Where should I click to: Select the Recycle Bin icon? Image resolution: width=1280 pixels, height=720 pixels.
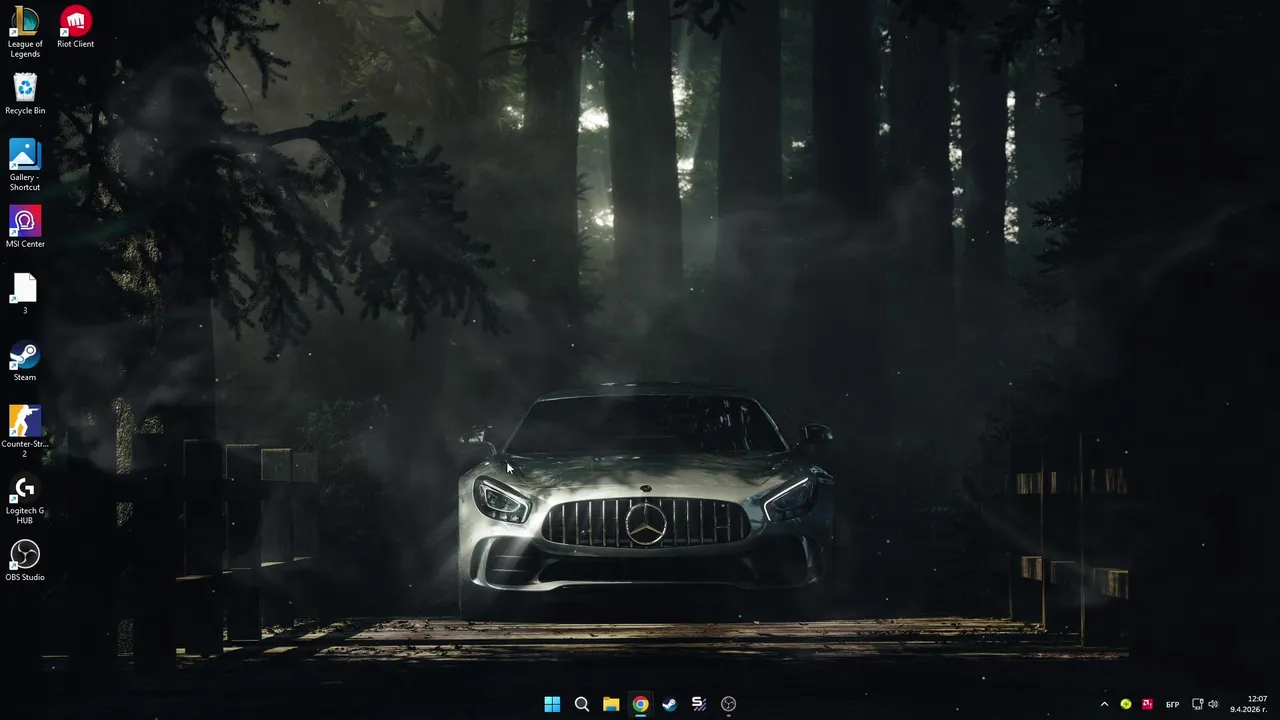25,93
